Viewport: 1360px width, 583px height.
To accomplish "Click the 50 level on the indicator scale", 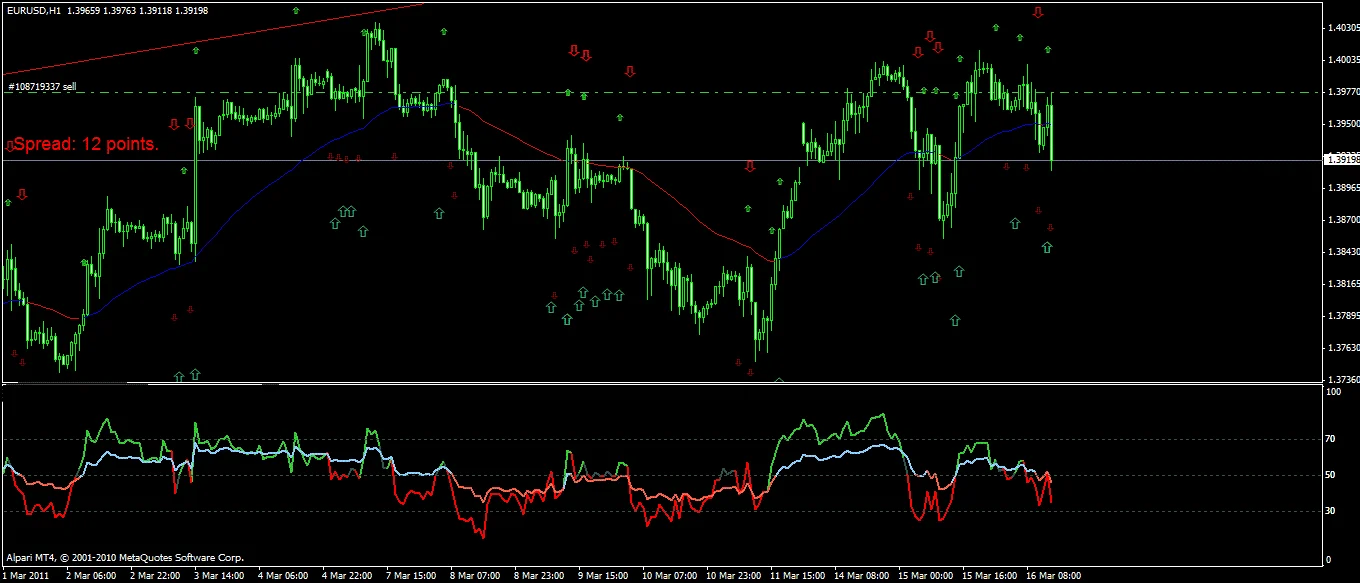I will (x=1331, y=475).
